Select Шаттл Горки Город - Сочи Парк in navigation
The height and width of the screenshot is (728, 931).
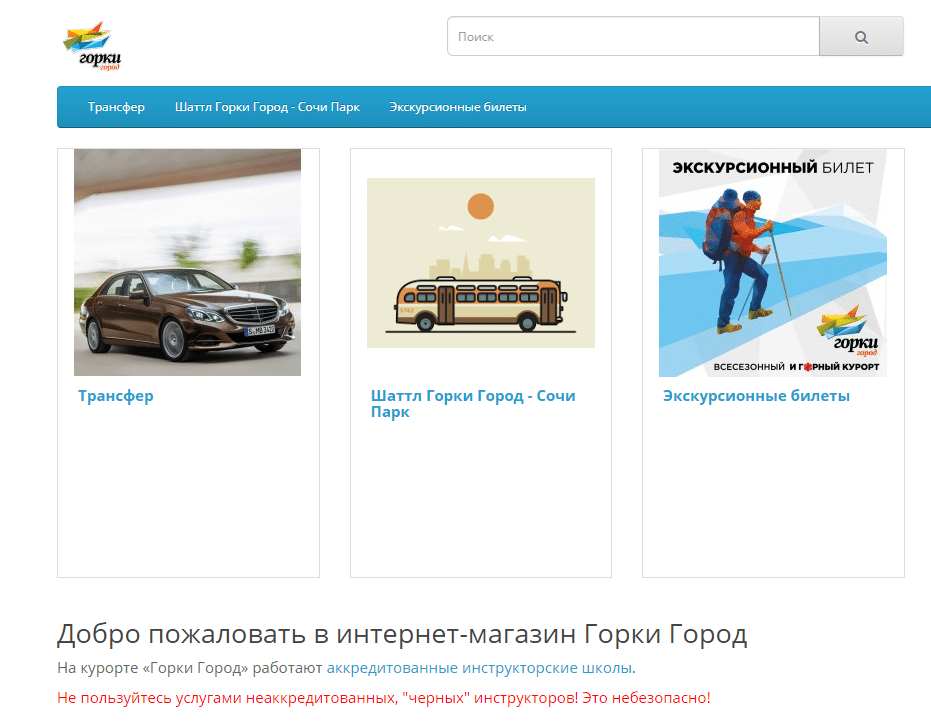coord(266,106)
